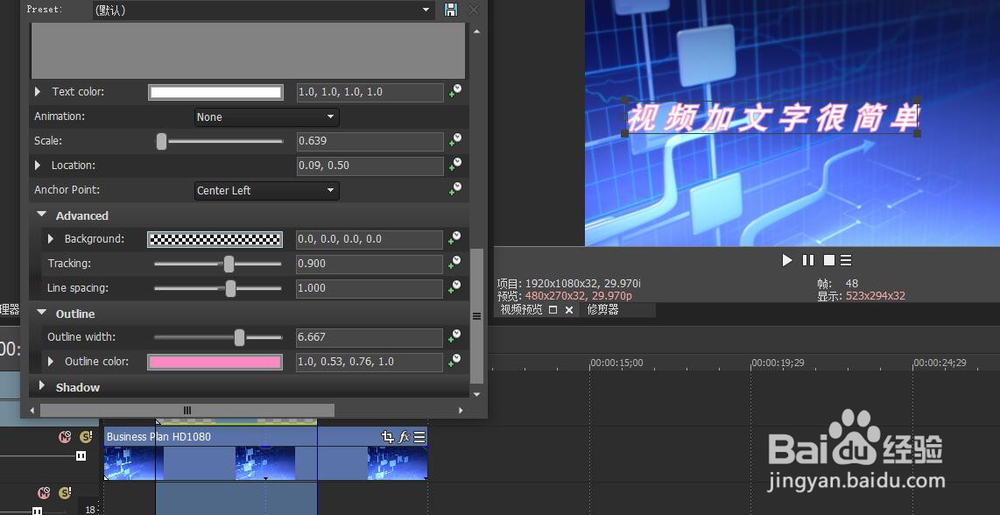This screenshot has height=515, width=1000.
Task: Click the 00:00:19;29 mark on the timeline ruler
Action: pyautogui.click(x=777, y=363)
